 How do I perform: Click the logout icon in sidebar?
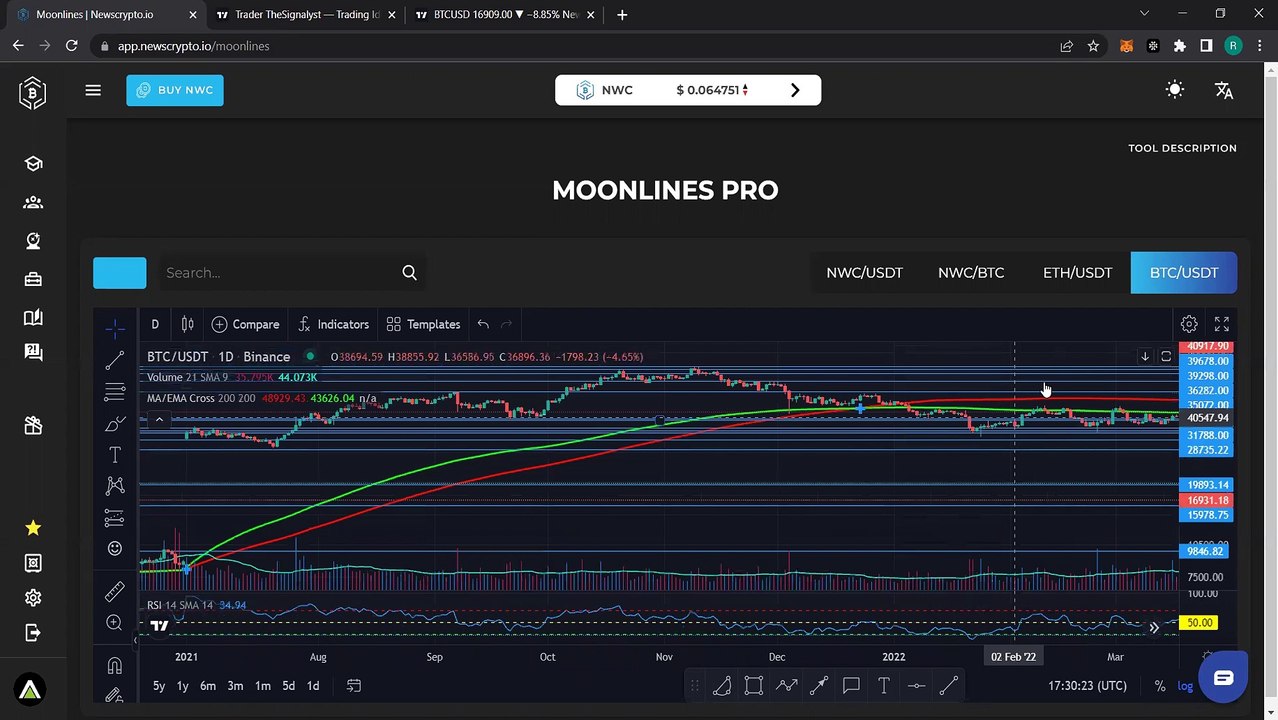pos(33,632)
